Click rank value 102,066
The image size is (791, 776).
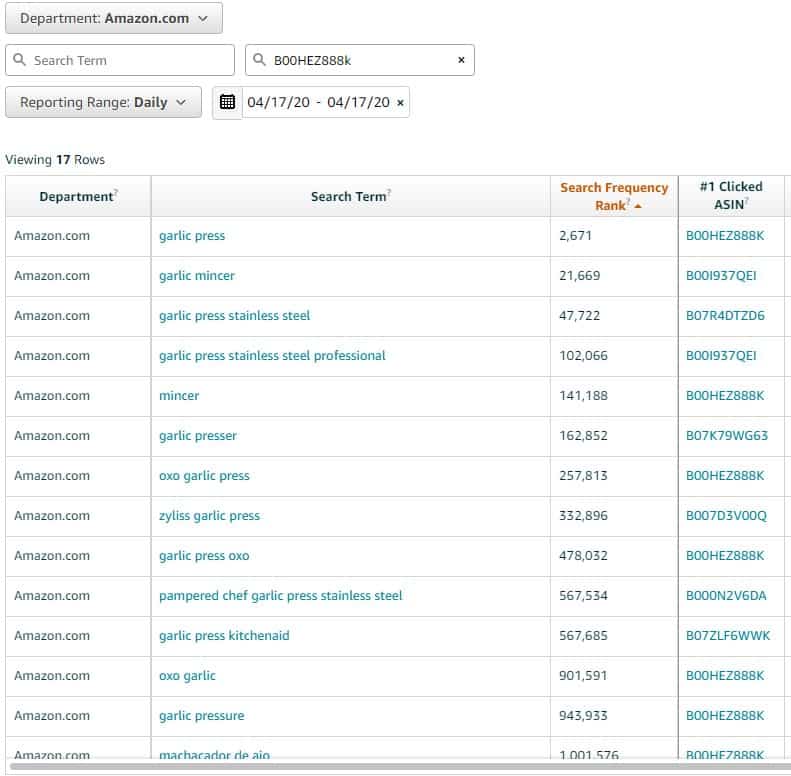pos(584,356)
